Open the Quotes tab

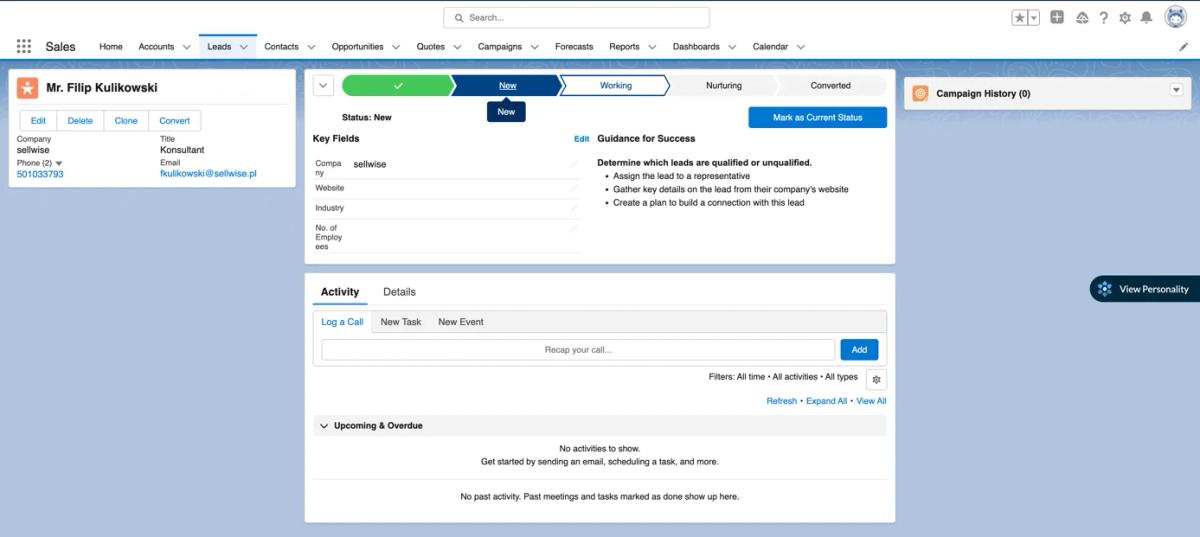[431, 46]
